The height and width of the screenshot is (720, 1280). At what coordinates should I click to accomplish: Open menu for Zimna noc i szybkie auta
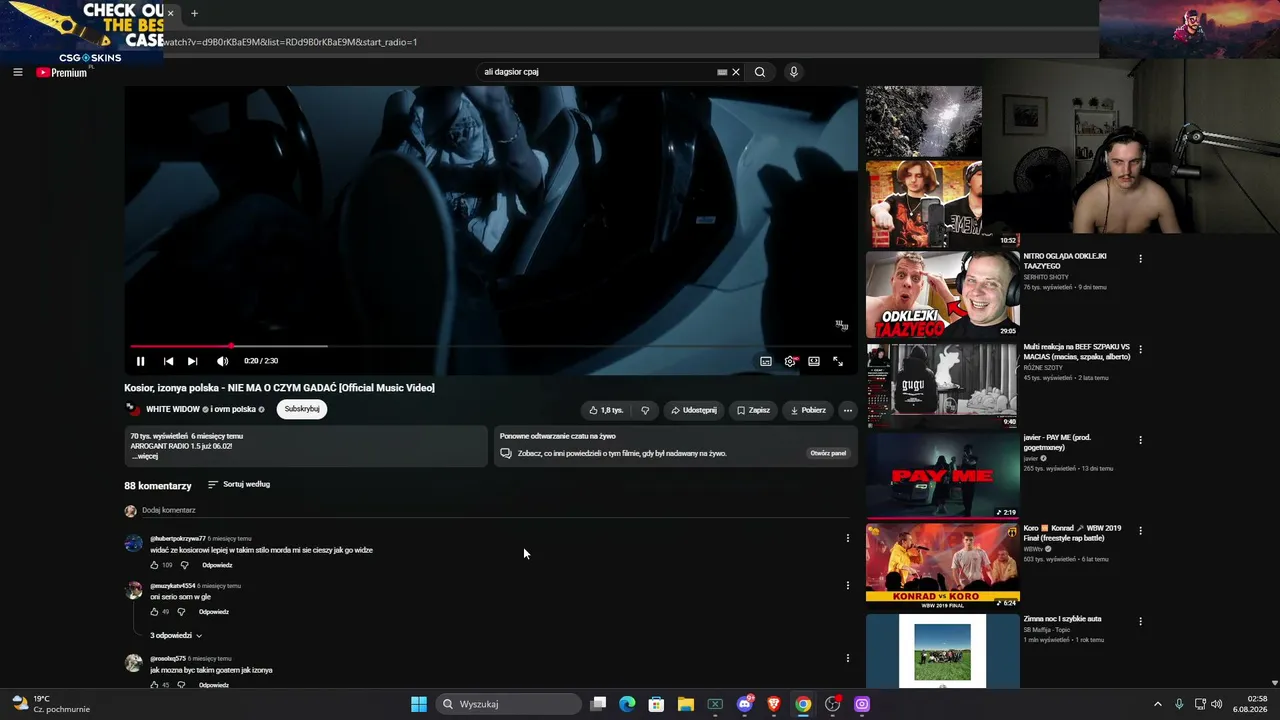pyautogui.click(x=1140, y=621)
